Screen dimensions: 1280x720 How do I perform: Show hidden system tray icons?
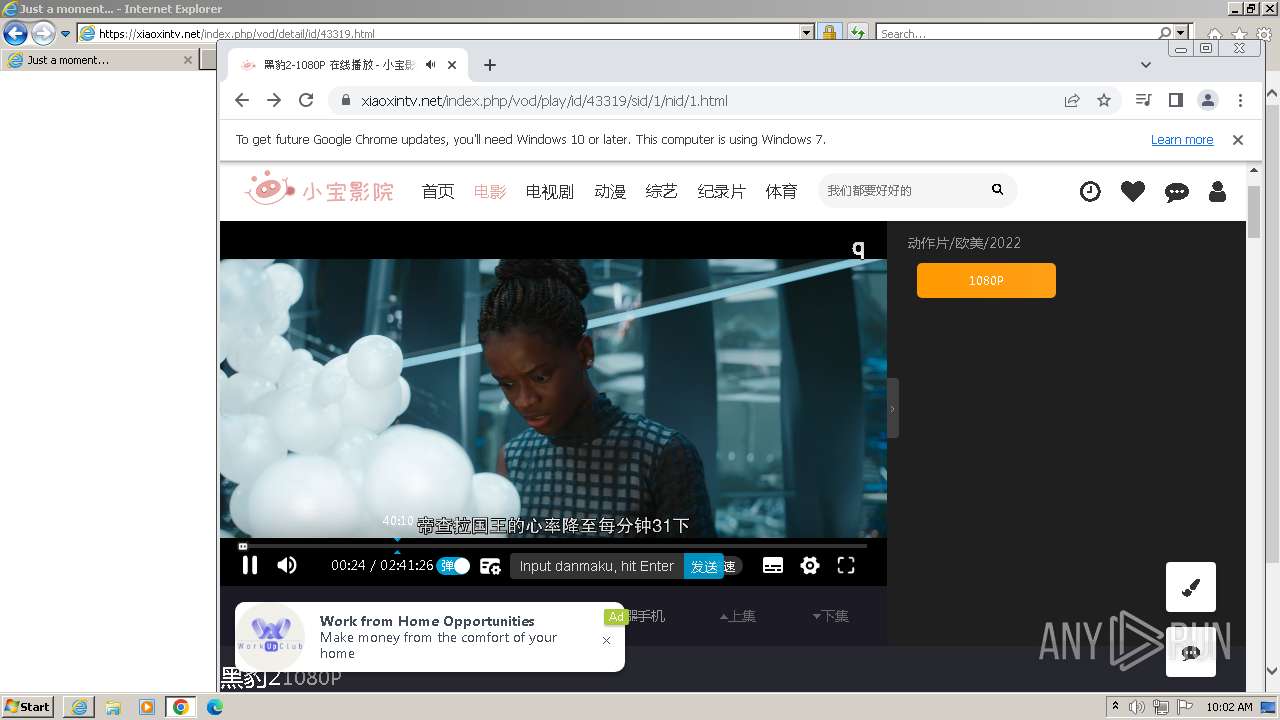1116,707
